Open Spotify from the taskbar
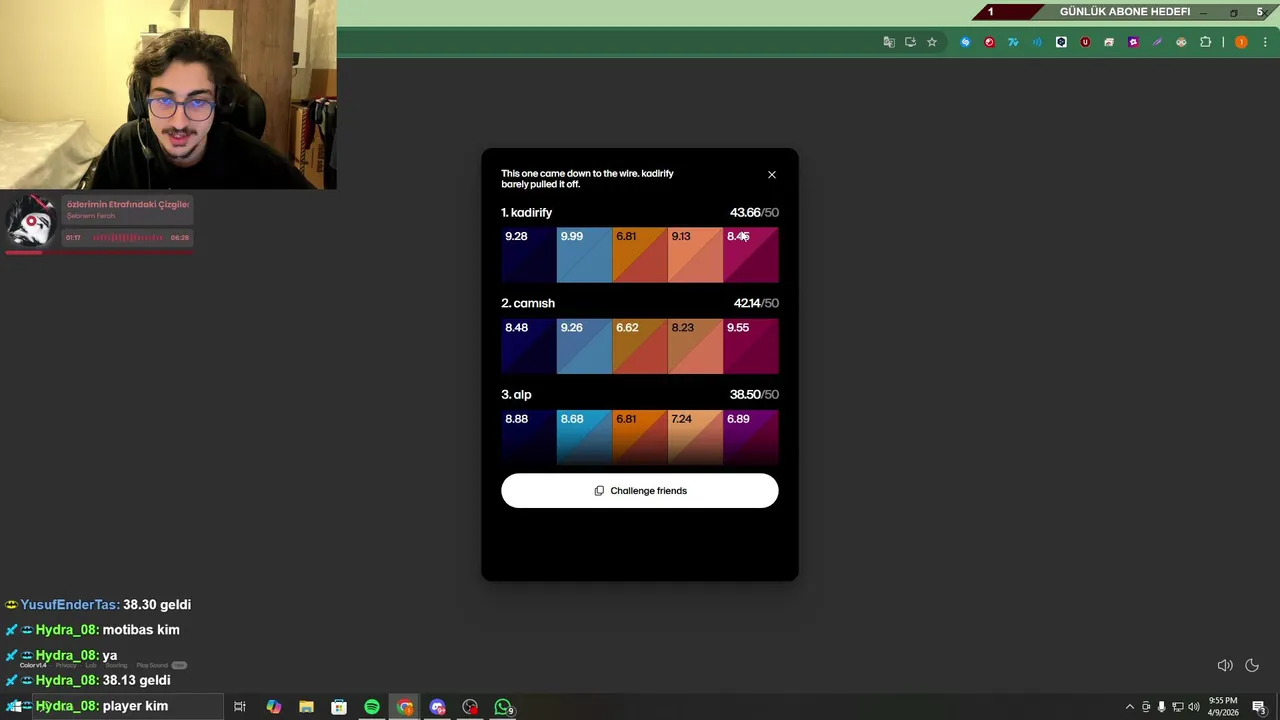 (x=372, y=707)
